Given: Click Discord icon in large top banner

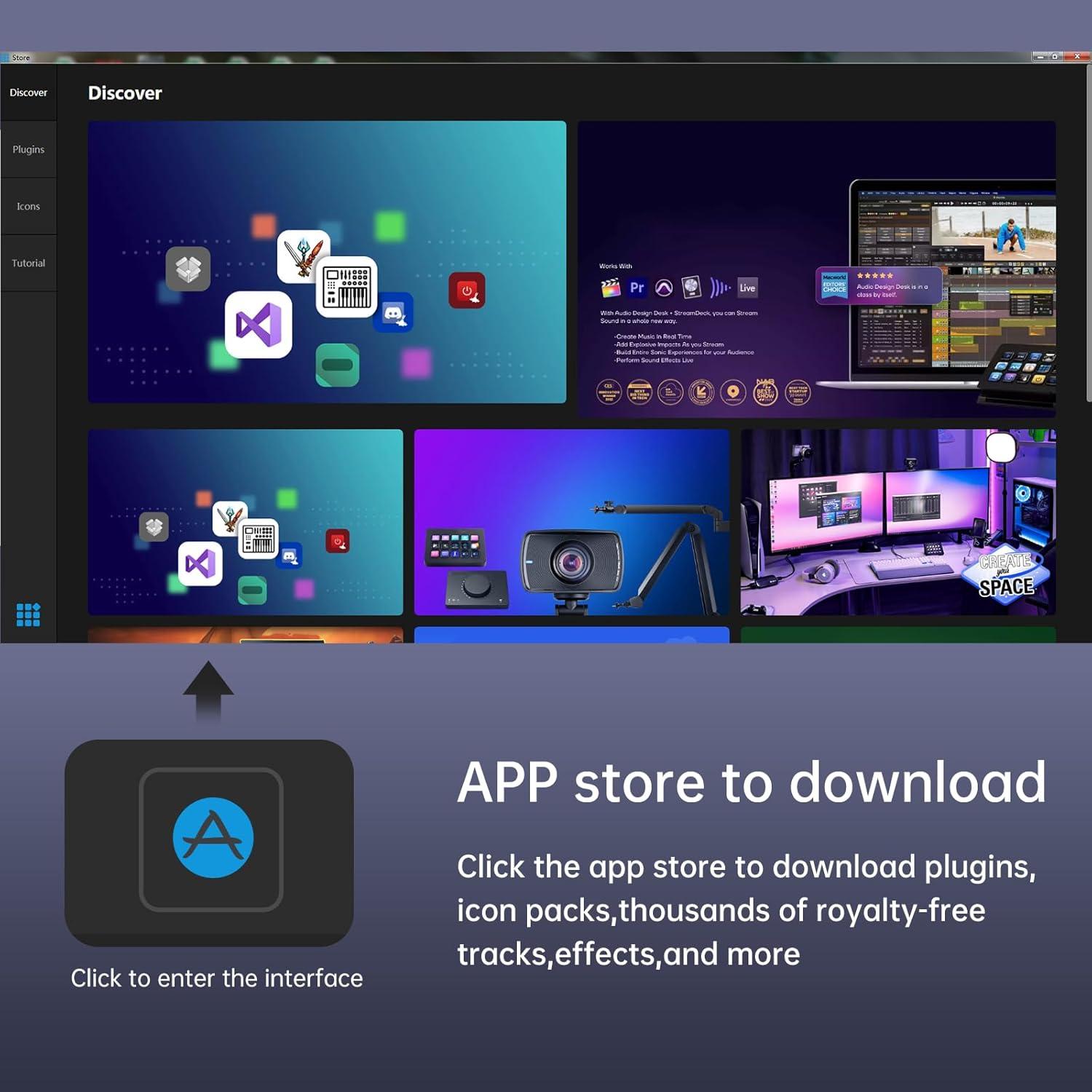Looking at the screenshot, I should [x=393, y=313].
